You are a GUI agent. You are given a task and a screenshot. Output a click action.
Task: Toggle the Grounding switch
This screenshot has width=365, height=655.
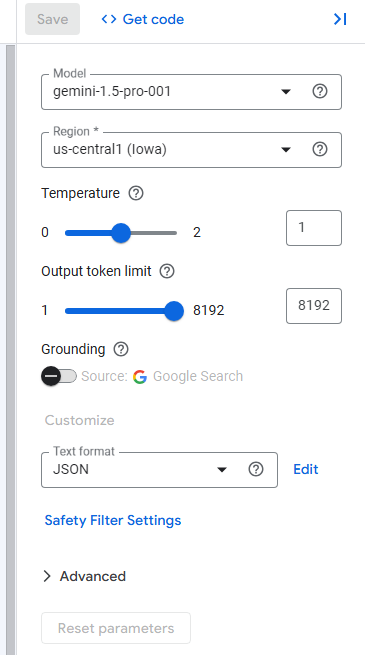pos(59,376)
